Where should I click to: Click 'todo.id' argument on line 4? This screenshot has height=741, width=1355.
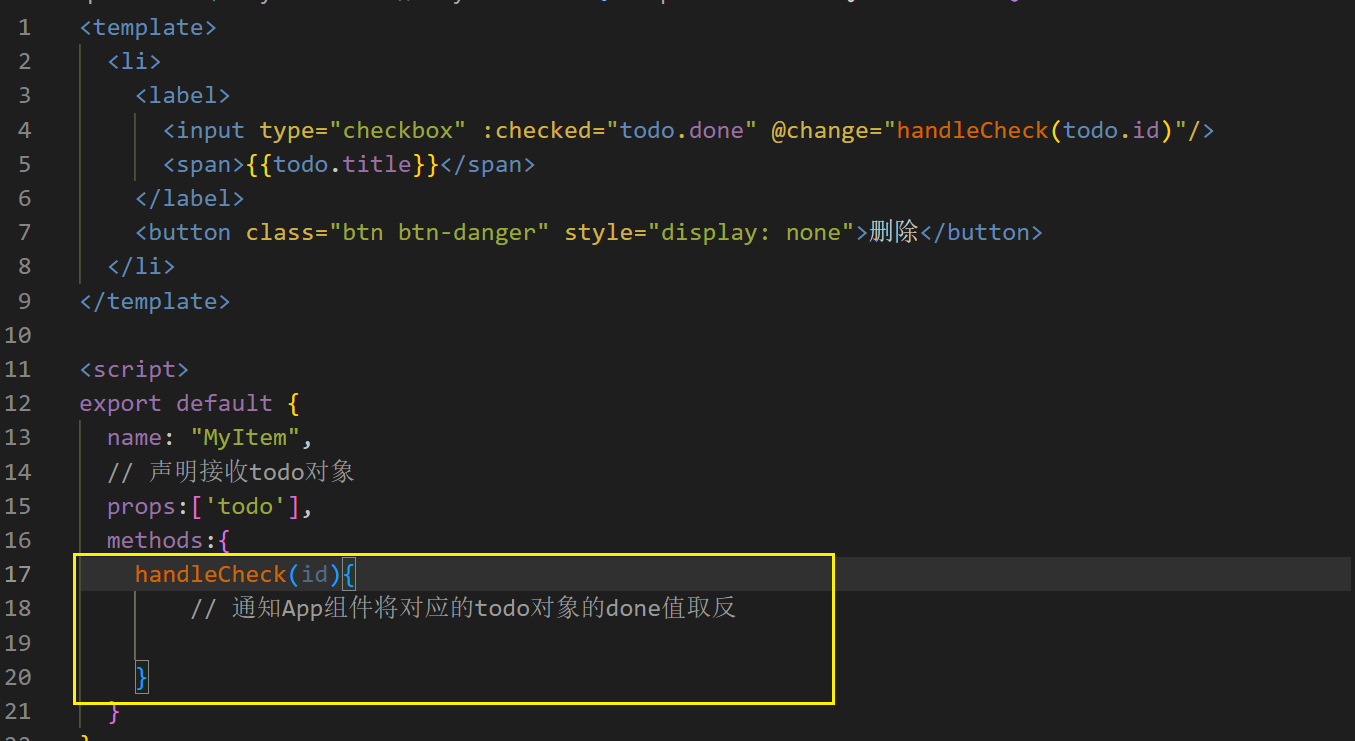(x=1110, y=130)
